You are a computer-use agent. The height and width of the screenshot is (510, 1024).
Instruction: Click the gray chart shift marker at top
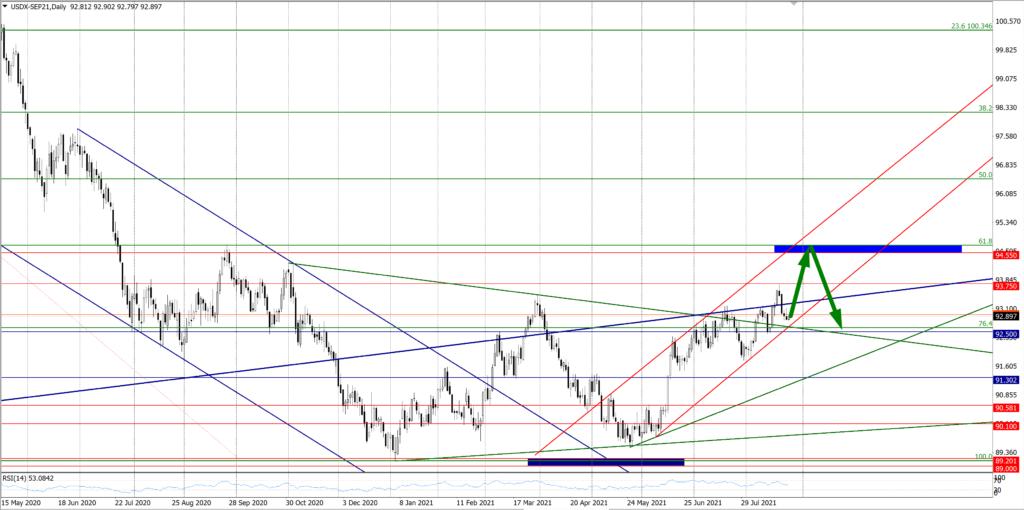click(795, 6)
